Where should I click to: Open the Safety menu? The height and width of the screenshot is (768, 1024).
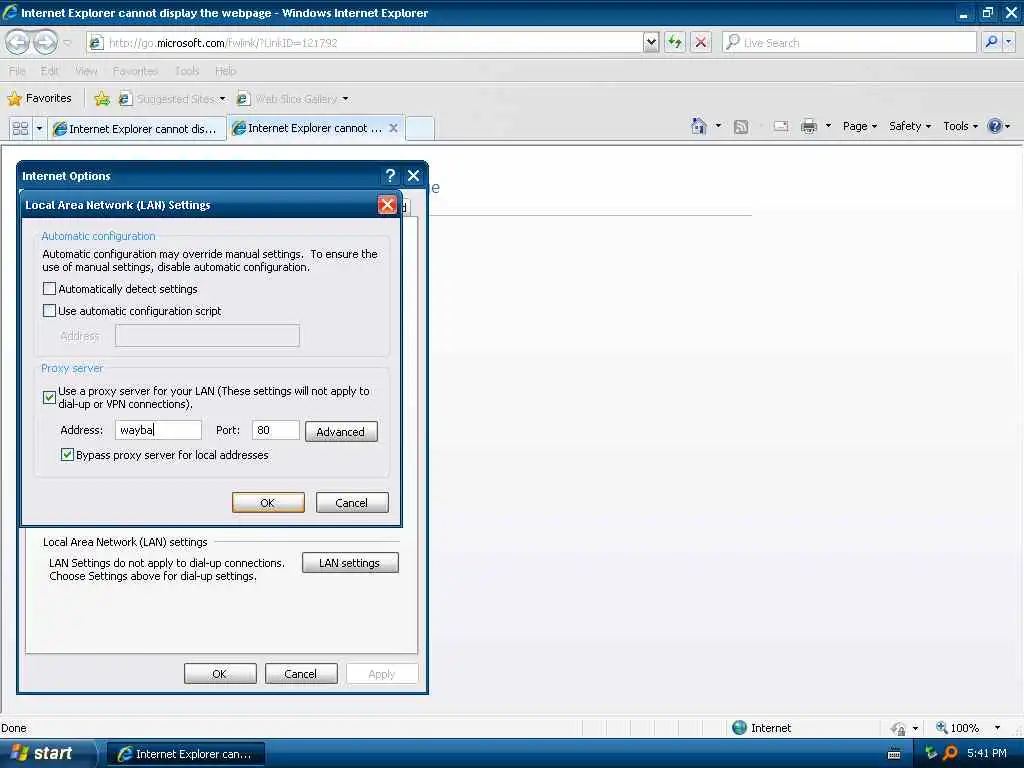pos(909,126)
